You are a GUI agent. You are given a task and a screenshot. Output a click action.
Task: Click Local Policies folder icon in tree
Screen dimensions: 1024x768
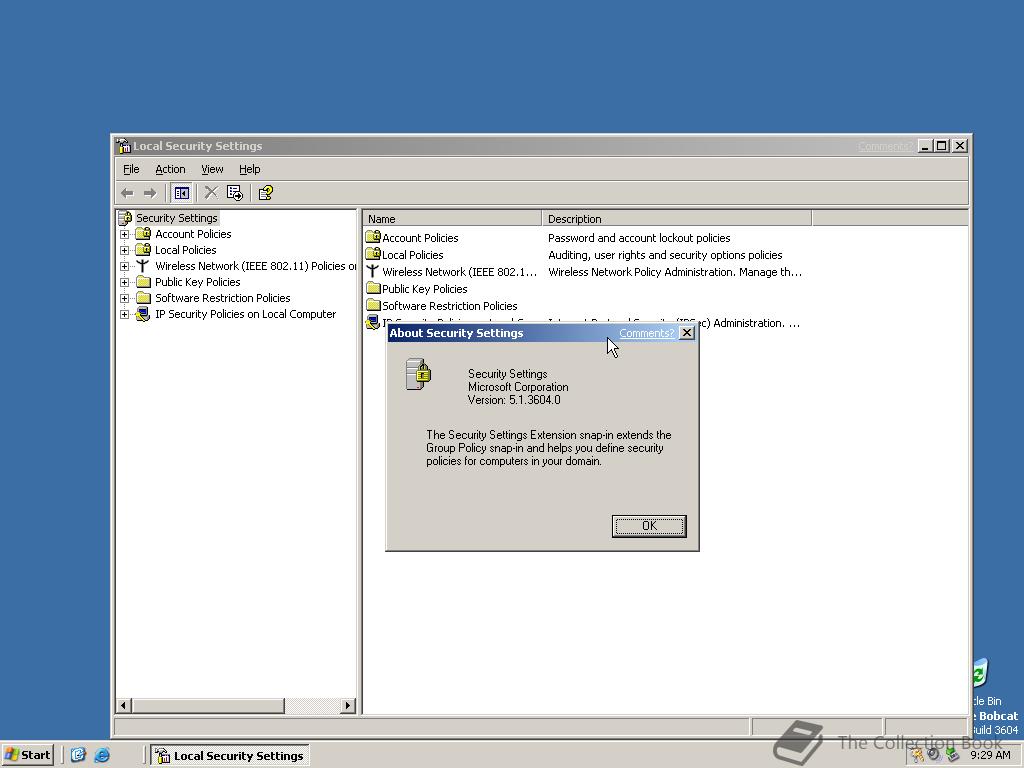[x=143, y=249]
